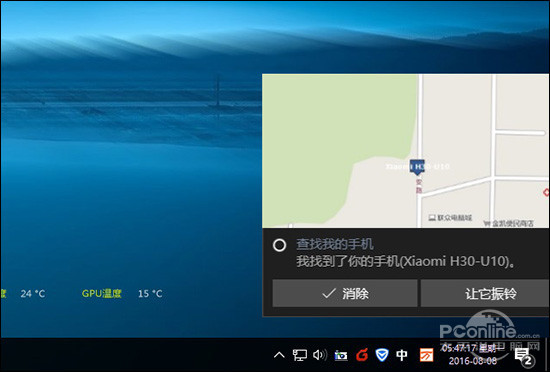
Task: Click 查找我的手机 notification title
Action: pos(335,244)
